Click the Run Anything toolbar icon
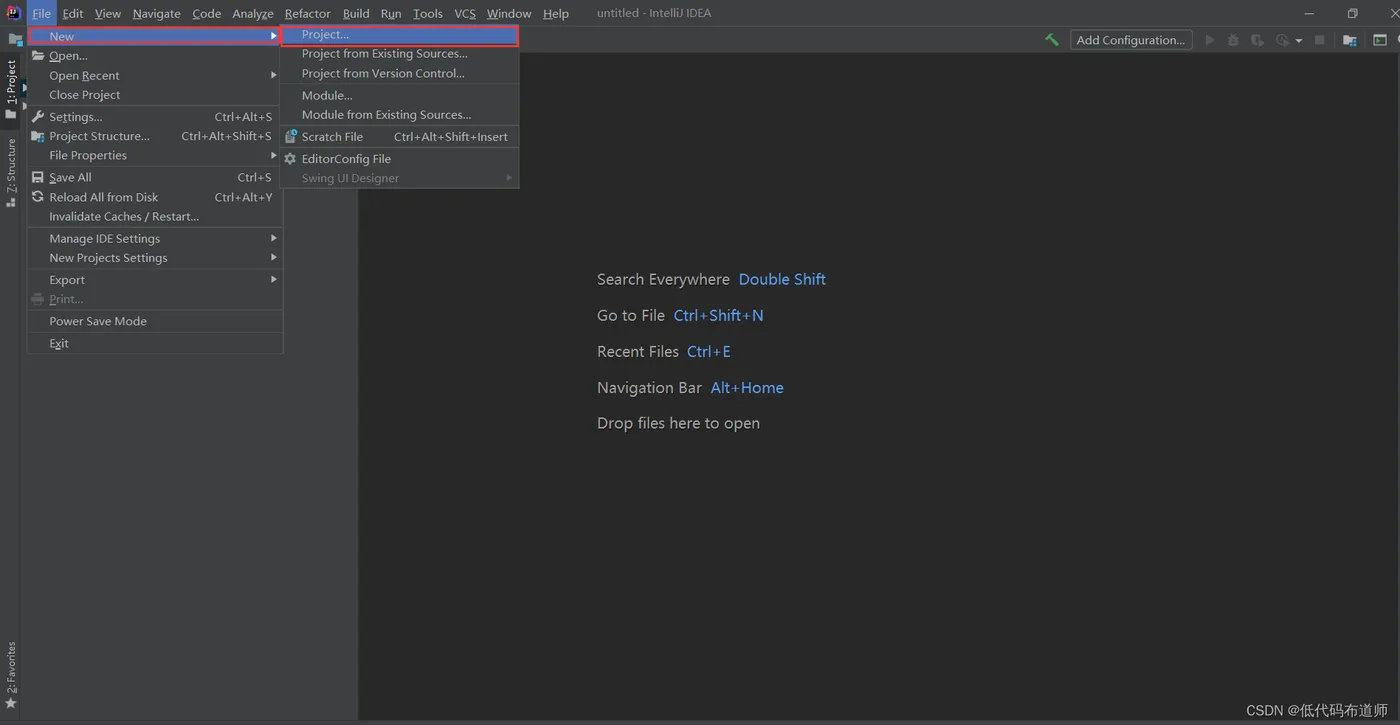The image size is (1400, 725). pyautogui.click(x=1380, y=40)
